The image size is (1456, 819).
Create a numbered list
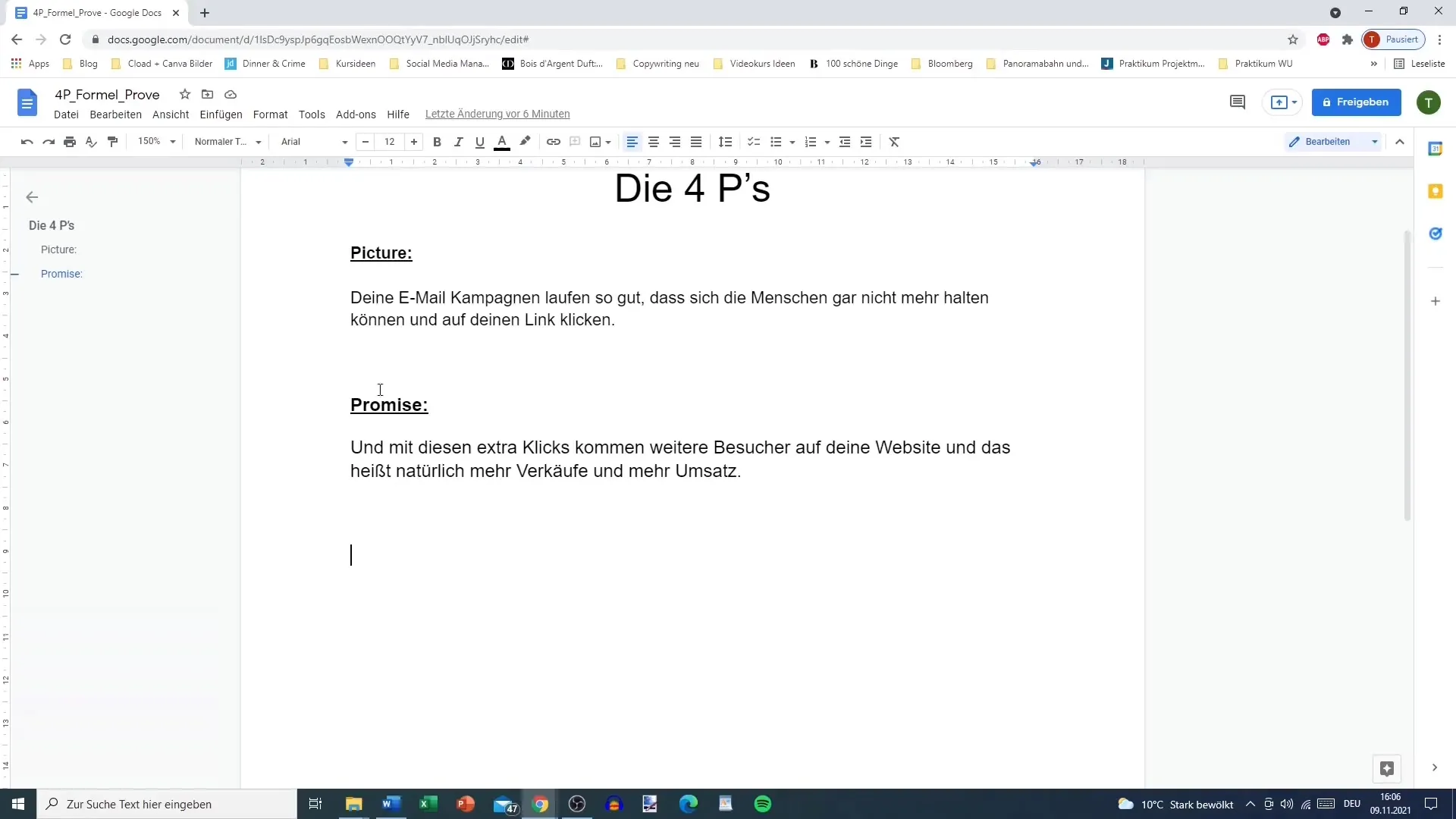point(811,142)
